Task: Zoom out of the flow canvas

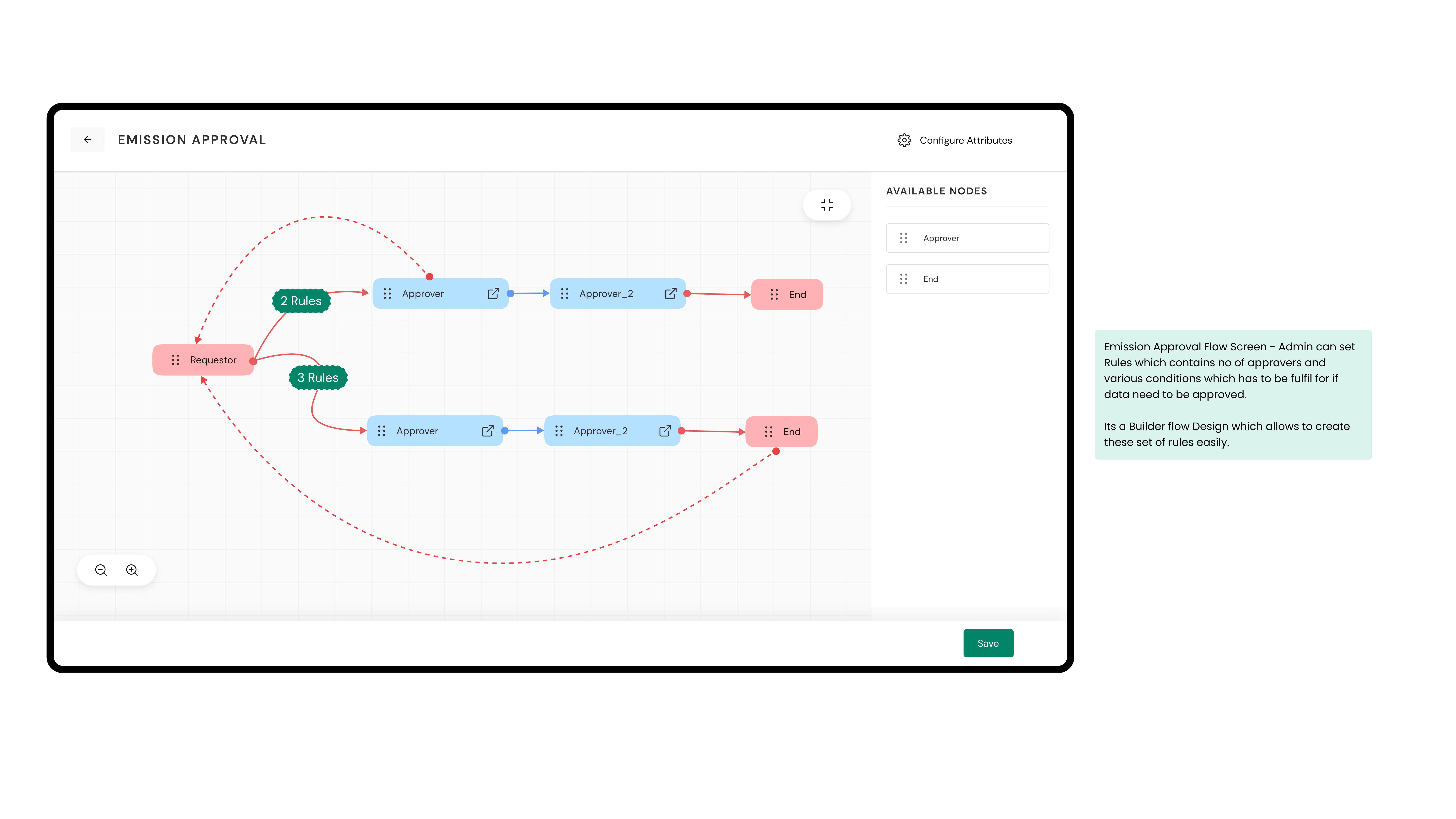Action: pos(101,570)
